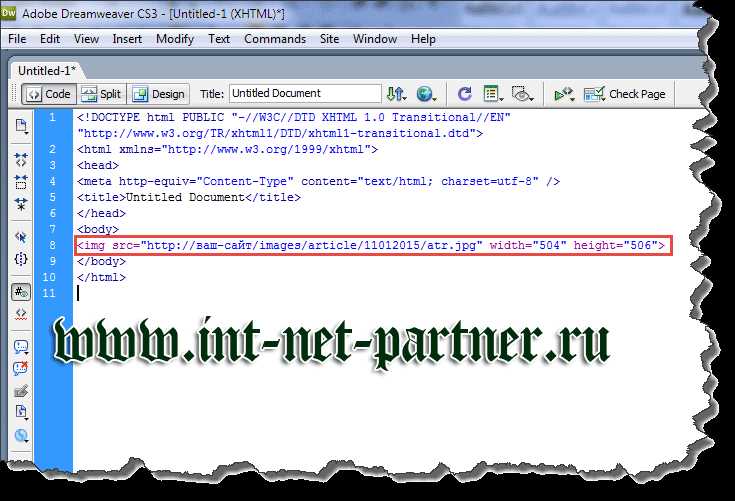Open the Edit menu

tap(50, 39)
